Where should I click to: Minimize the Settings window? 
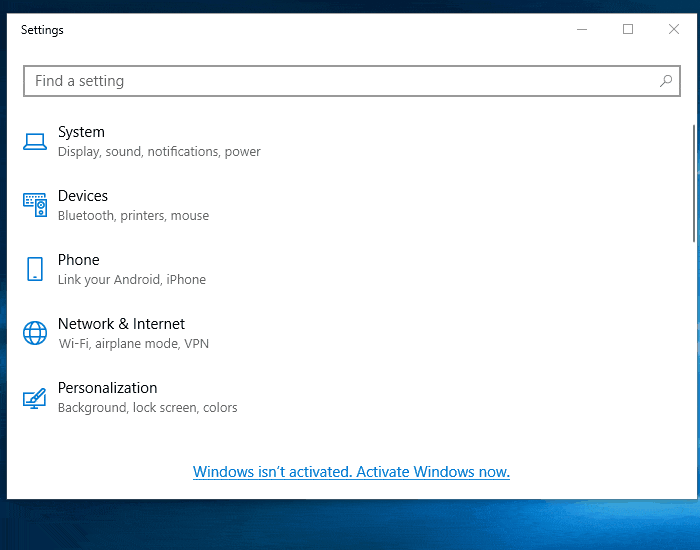tap(582, 30)
